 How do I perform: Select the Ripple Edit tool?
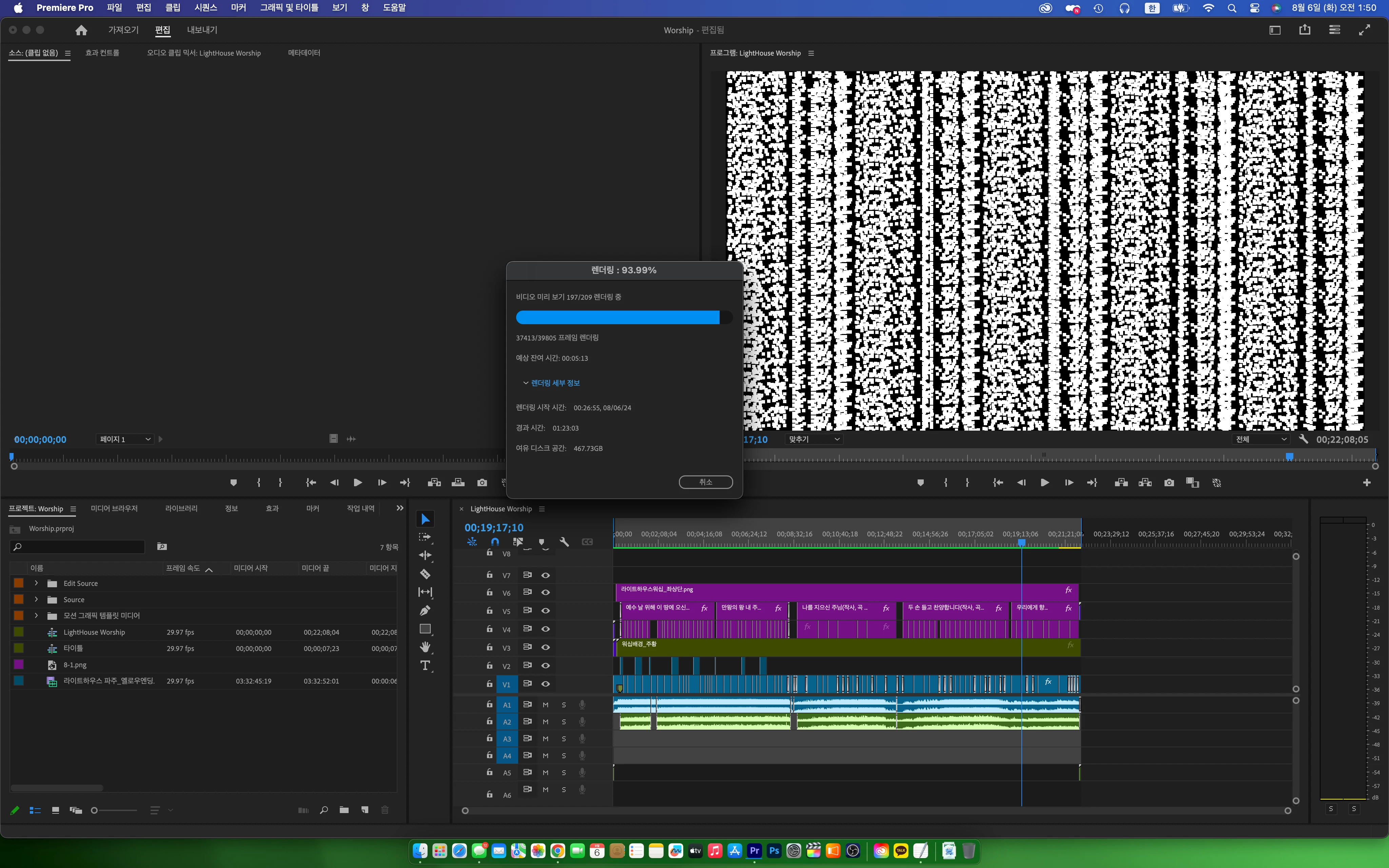coord(425,555)
